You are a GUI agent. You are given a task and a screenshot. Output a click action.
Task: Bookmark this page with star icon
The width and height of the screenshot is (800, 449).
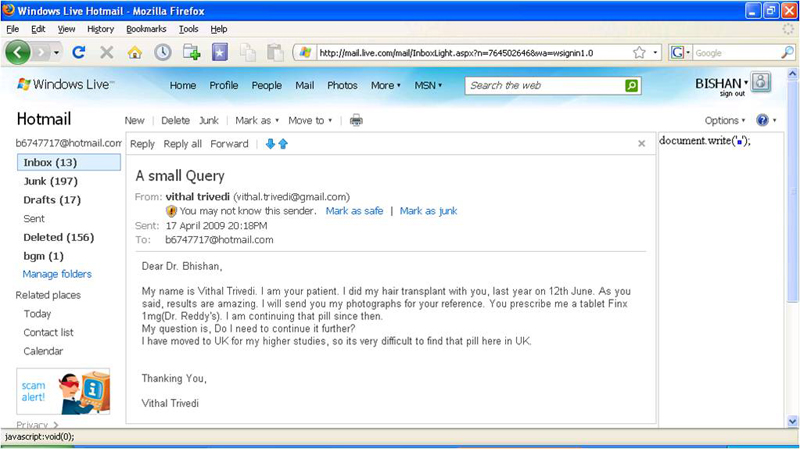pyautogui.click(x=639, y=52)
